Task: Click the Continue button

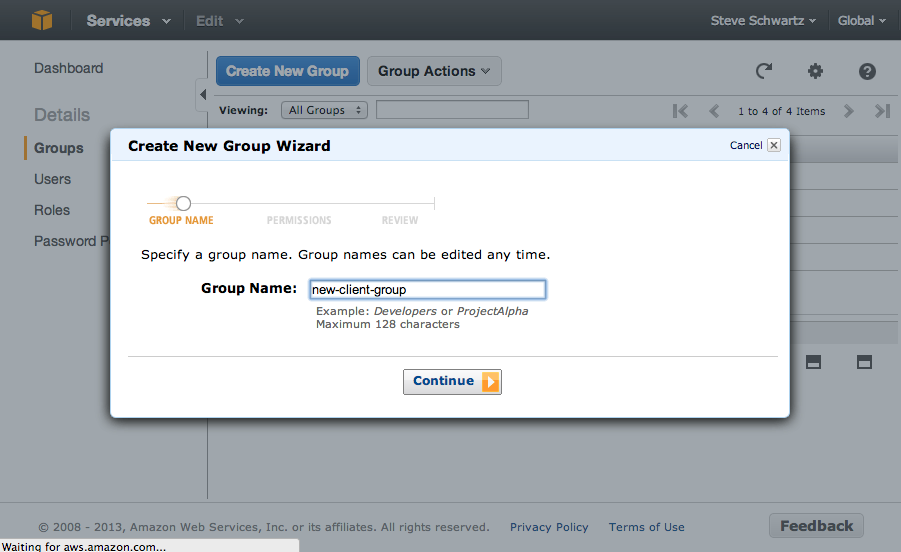Action: pyautogui.click(x=452, y=381)
